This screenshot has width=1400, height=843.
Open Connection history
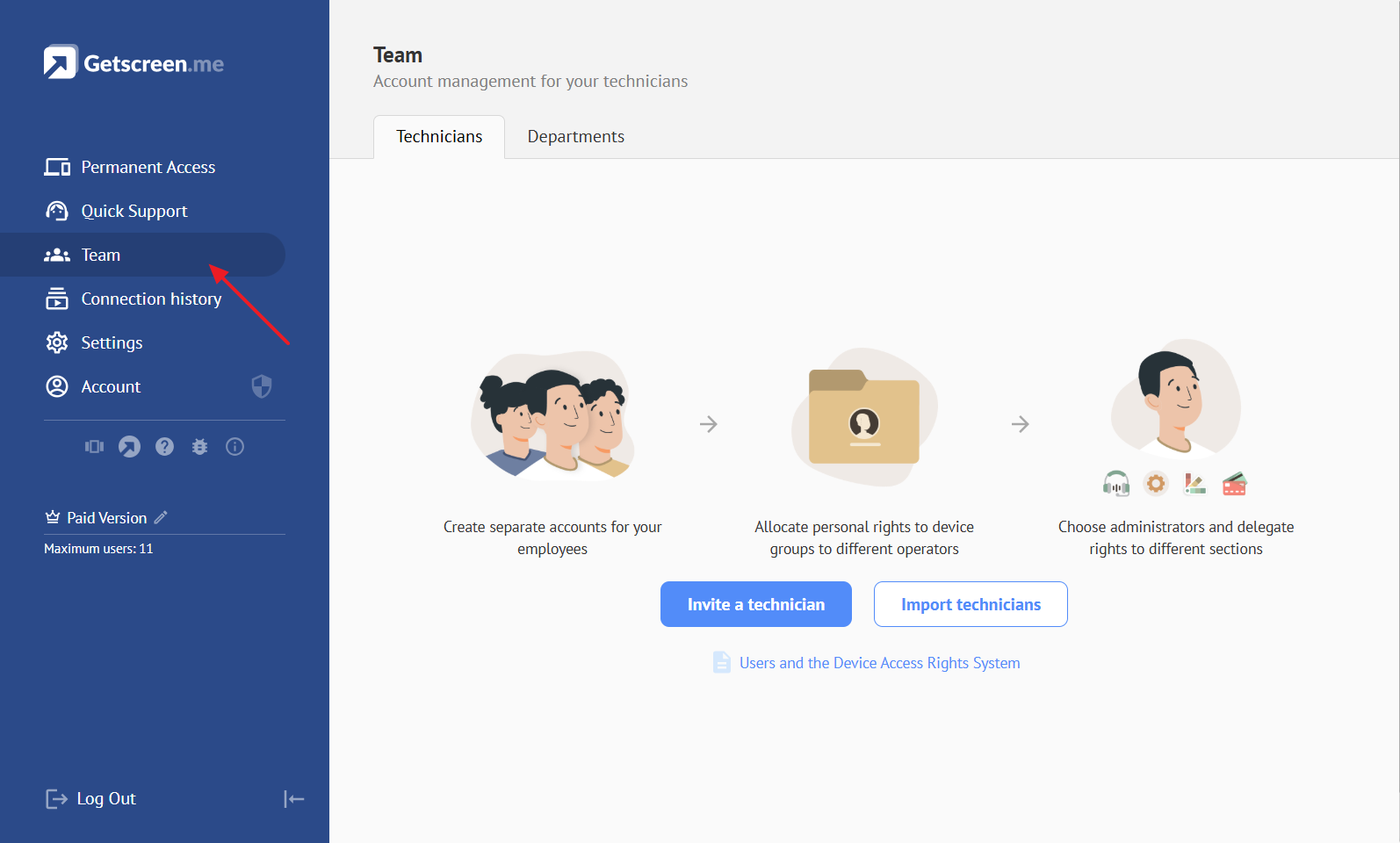(151, 299)
